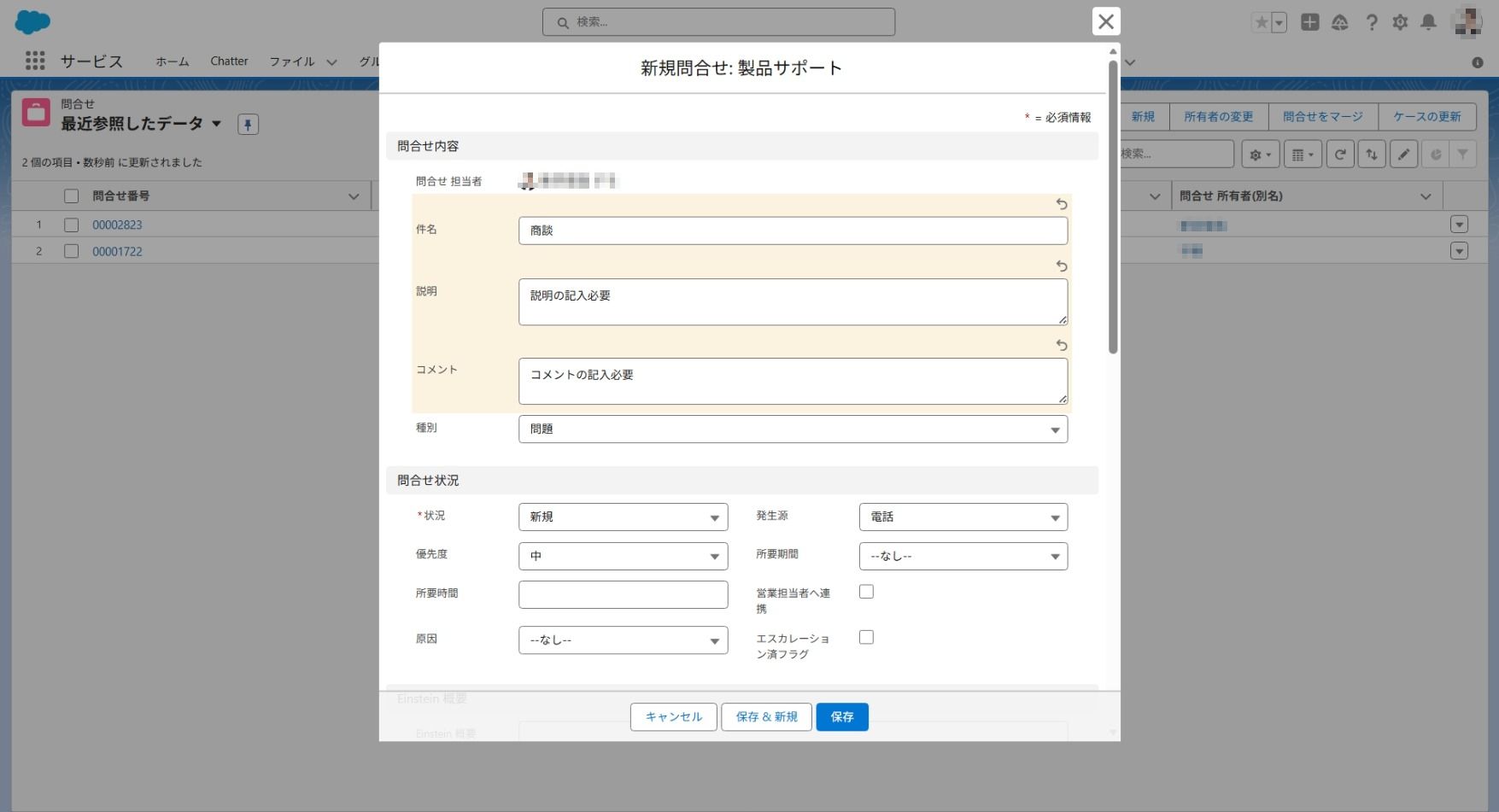Go to the ホーム tab
The width and height of the screenshot is (1499, 812).
click(x=172, y=61)
